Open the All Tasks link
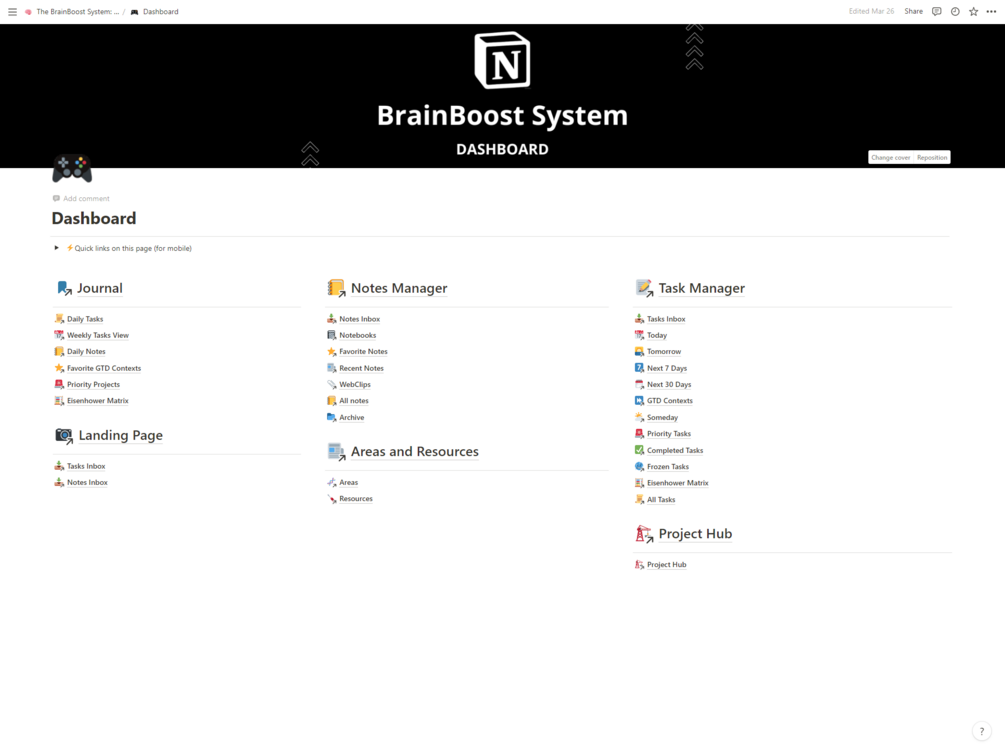 661,499
